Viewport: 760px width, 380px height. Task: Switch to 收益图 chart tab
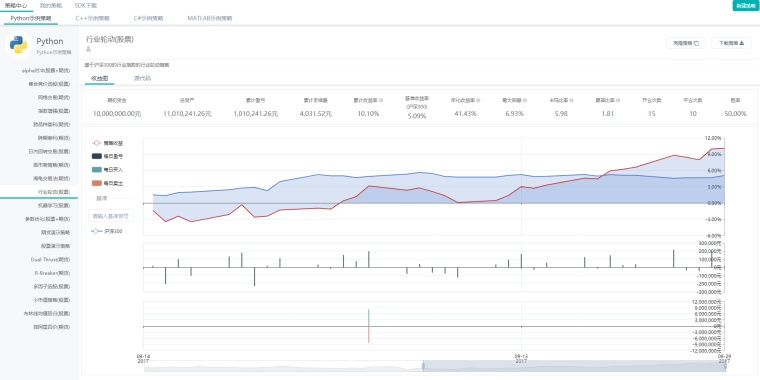[99, 78]
